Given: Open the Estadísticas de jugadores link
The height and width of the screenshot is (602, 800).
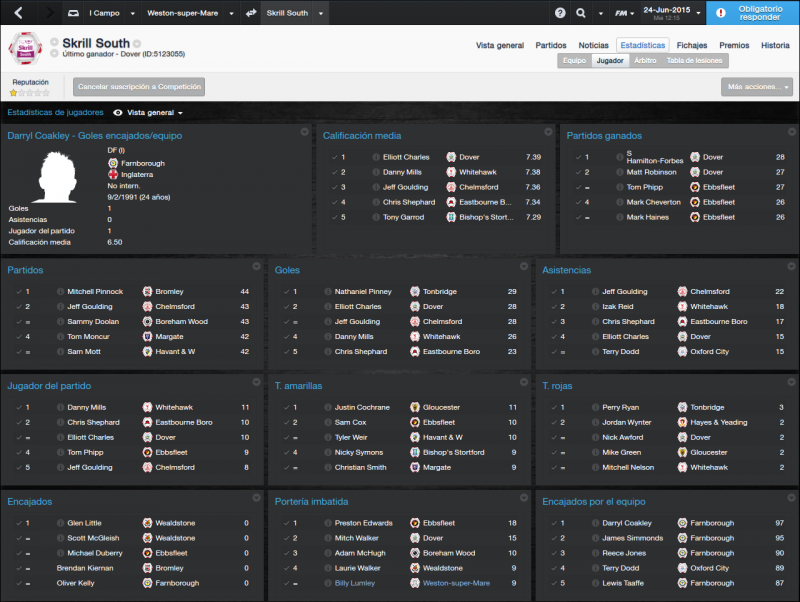Looking at the screenshot, I should point(55,113).
